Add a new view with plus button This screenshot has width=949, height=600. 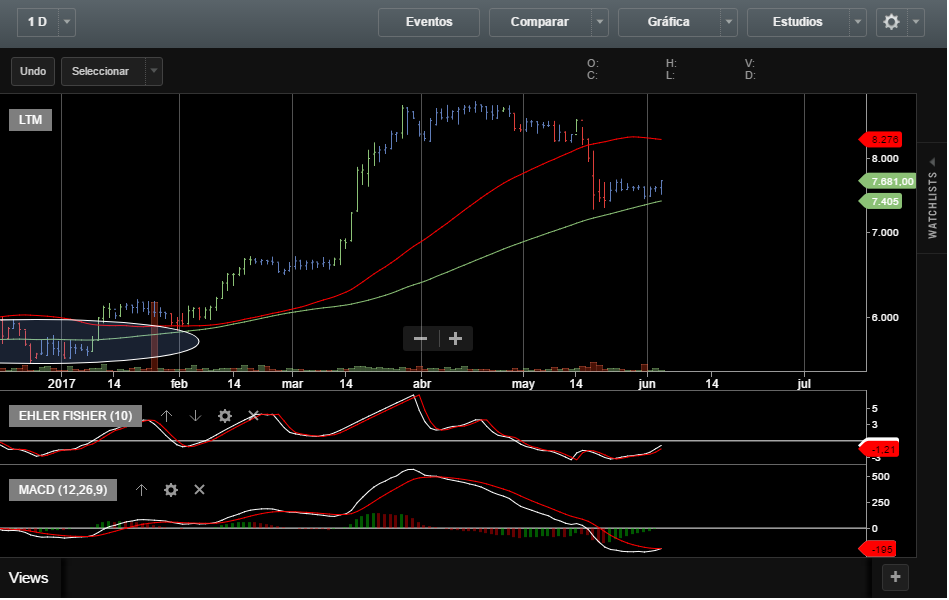pyautogui.click(x=895, y=576)
